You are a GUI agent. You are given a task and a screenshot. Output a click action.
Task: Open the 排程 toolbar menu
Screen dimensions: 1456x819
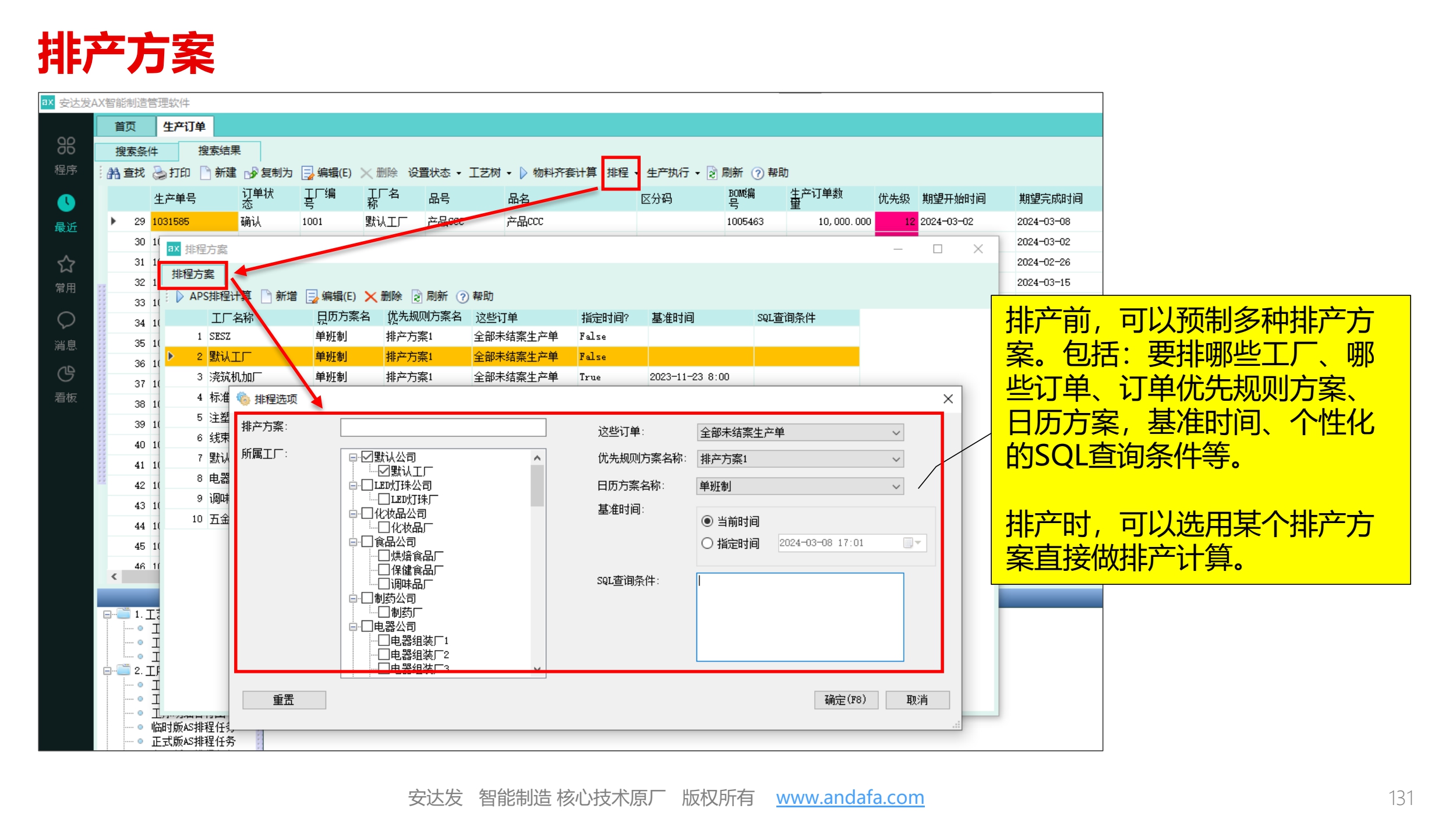(x=620, y=173)
